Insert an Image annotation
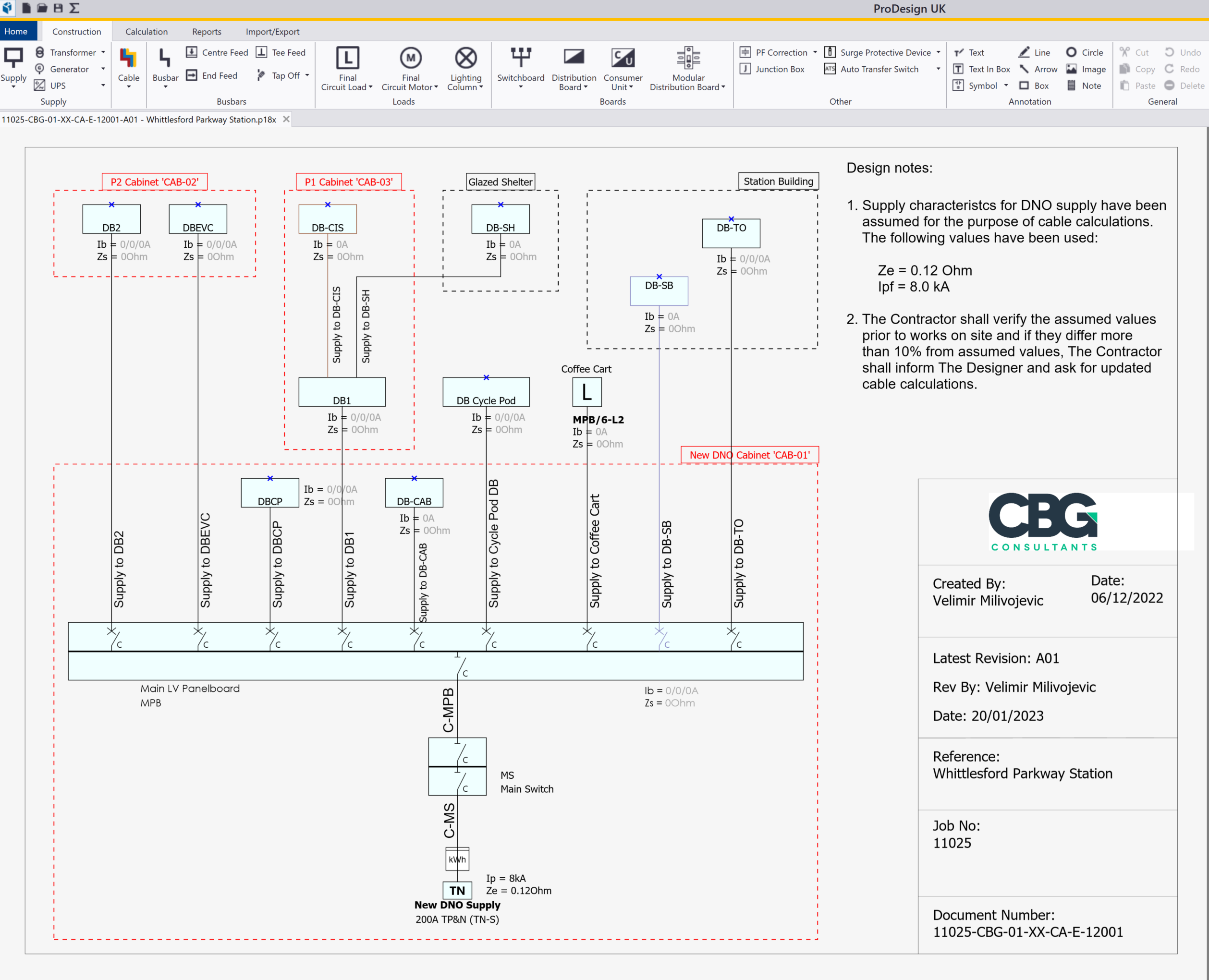 (1086, 69)
